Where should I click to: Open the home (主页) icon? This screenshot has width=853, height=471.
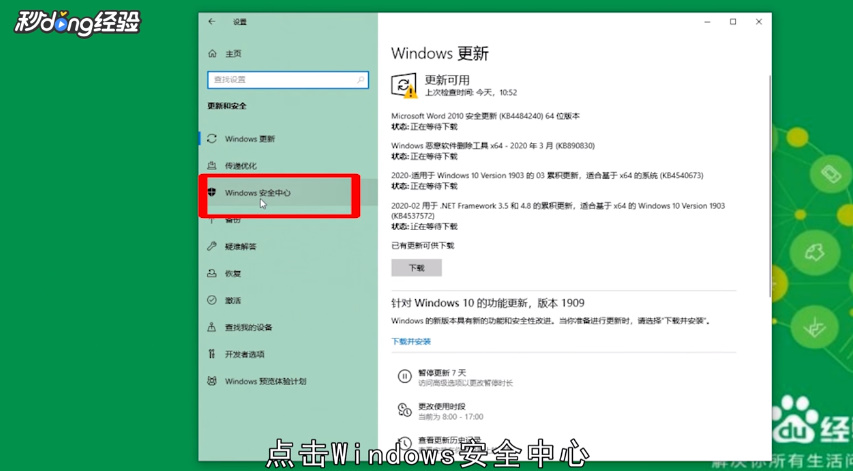[x=212, y=54]
